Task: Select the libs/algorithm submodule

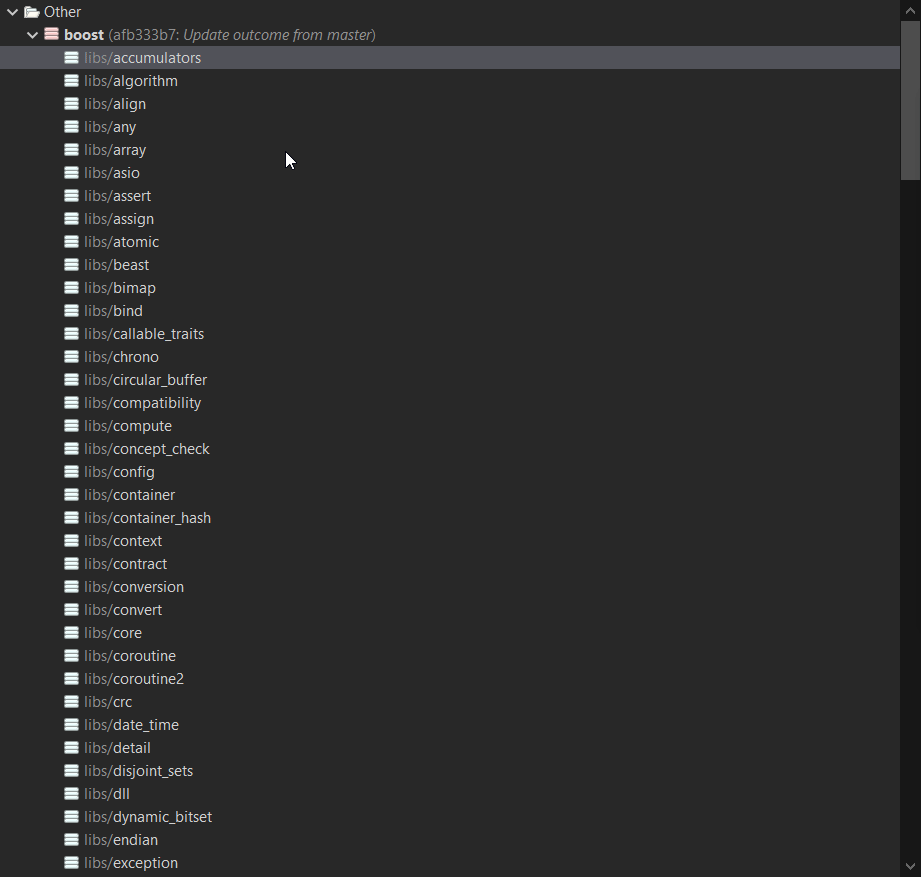Action: click(449, 81)
